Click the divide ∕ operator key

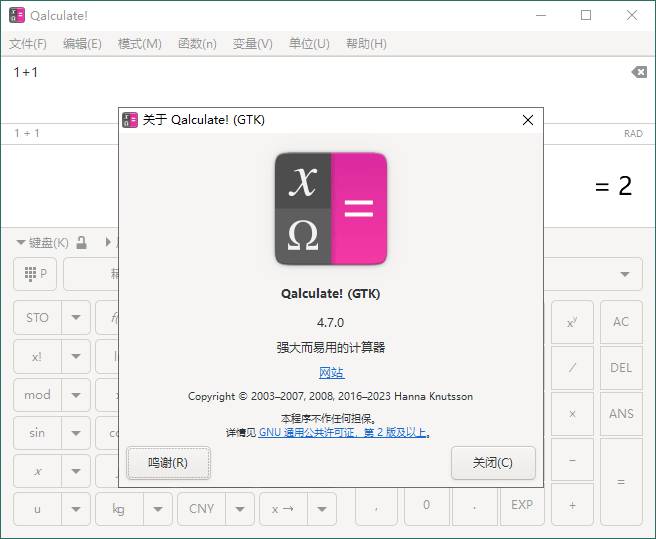click(x=572, y=368)
